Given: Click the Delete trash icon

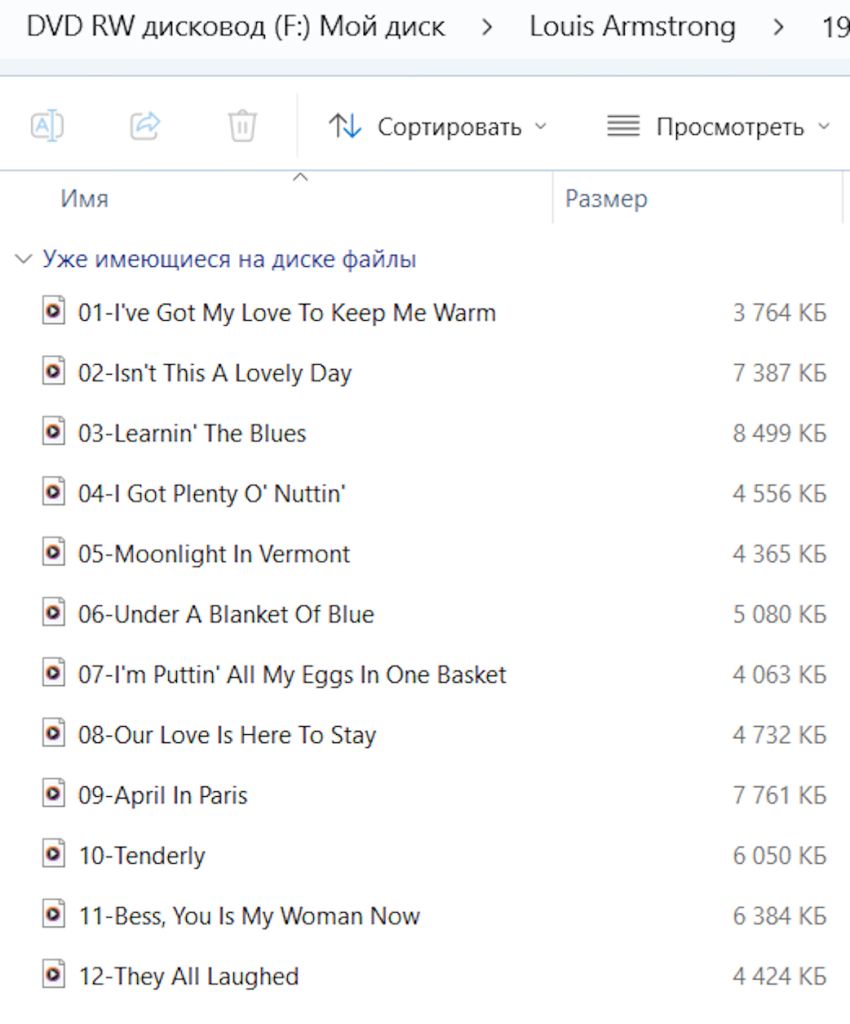Looking at the screenshot, I should coord(242,125).
